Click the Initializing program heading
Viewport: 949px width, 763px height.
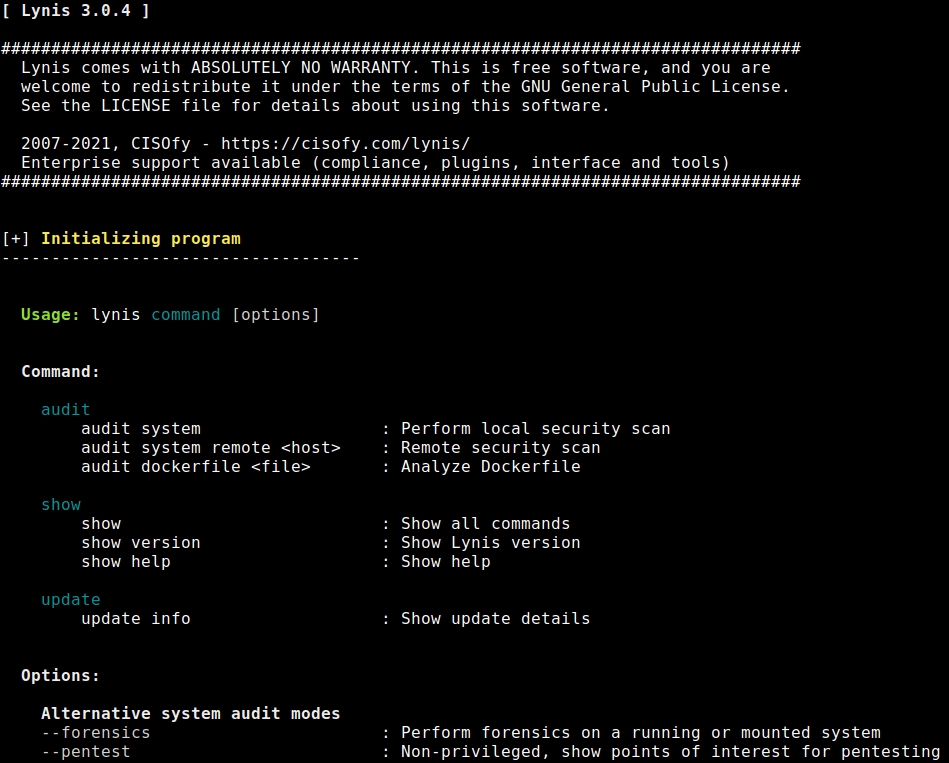coord(140,239)
